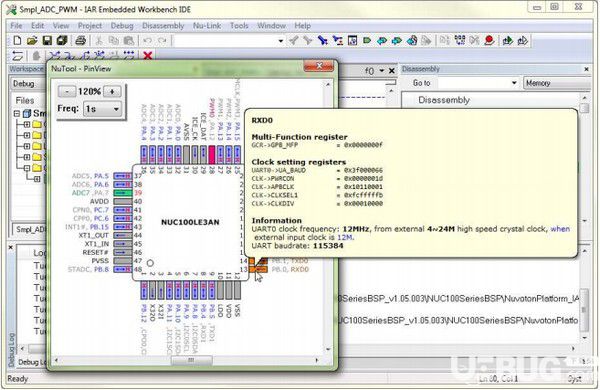
Task: Open the File menu
Action: [16, 26]
